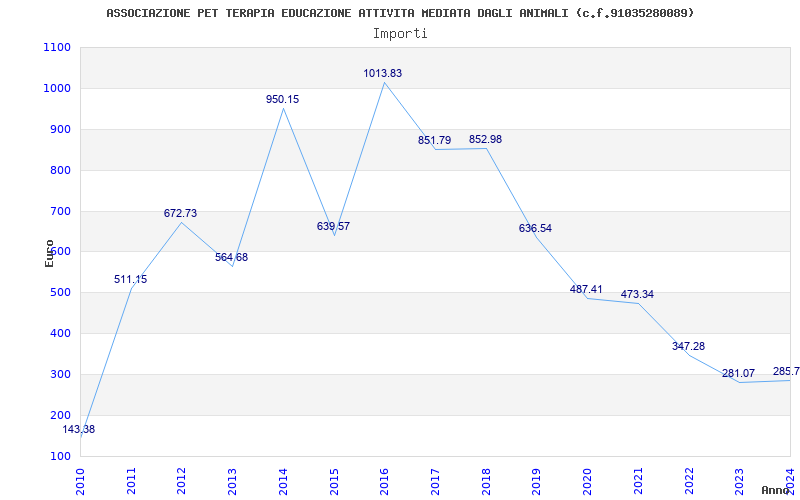The width and height of the screenshot is (800, 500).
Task: Select data label 564.68
Action: 231,257
